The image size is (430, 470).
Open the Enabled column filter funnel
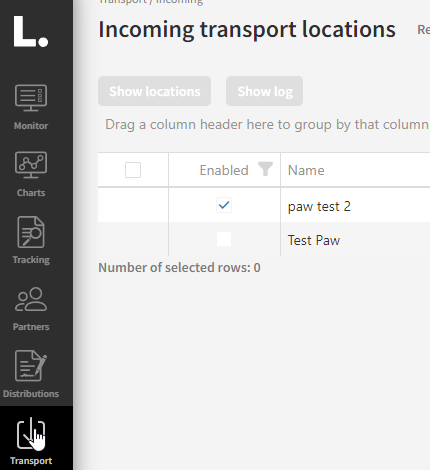click(x=265, y=169)
